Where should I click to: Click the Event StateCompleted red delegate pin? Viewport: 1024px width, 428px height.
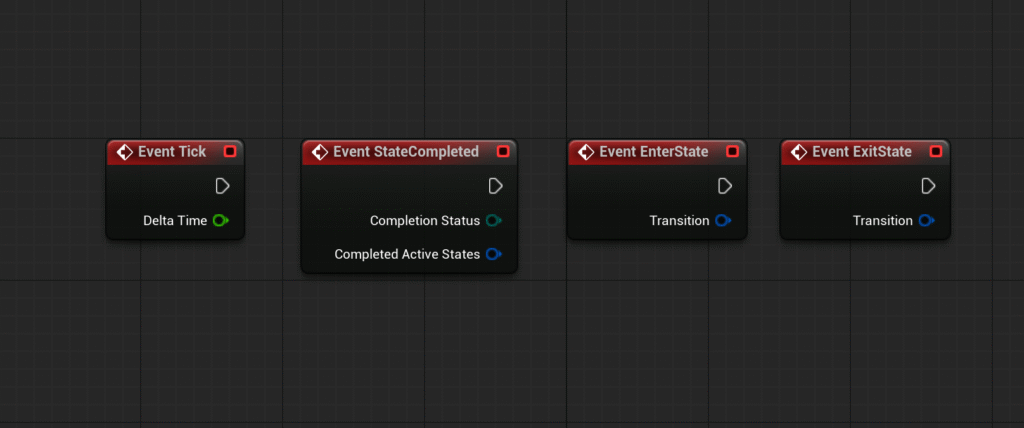click(x=503, y=152)
